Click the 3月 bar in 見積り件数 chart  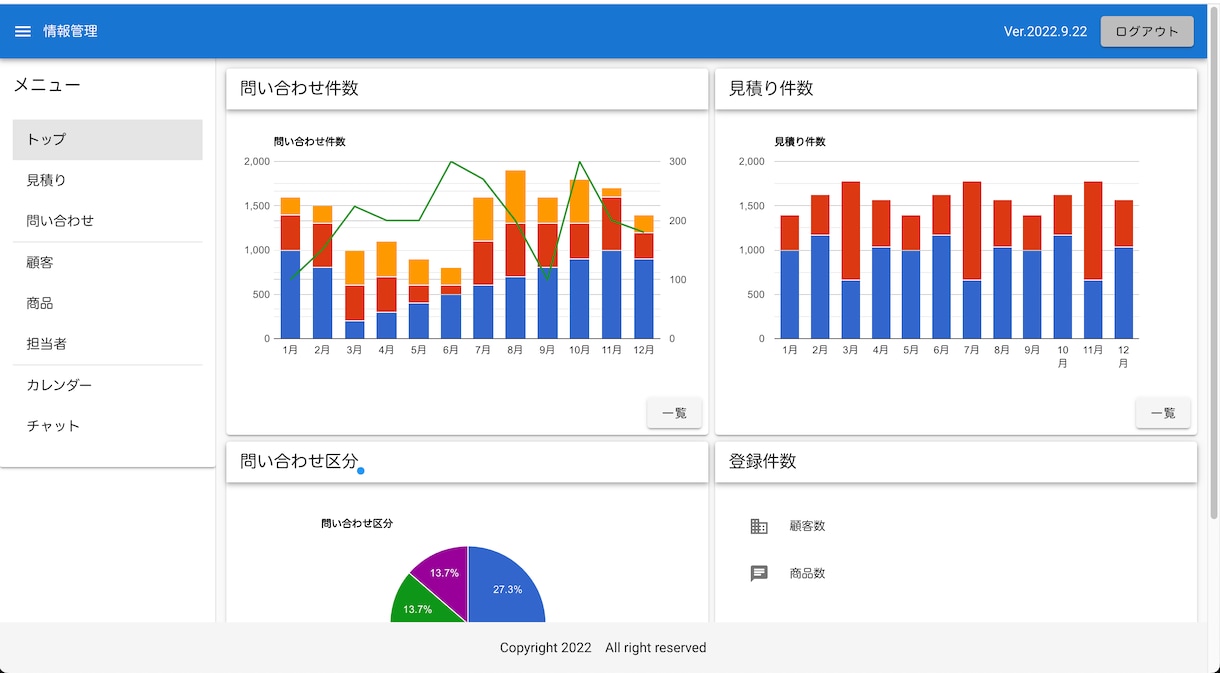(x=851, y=260)
